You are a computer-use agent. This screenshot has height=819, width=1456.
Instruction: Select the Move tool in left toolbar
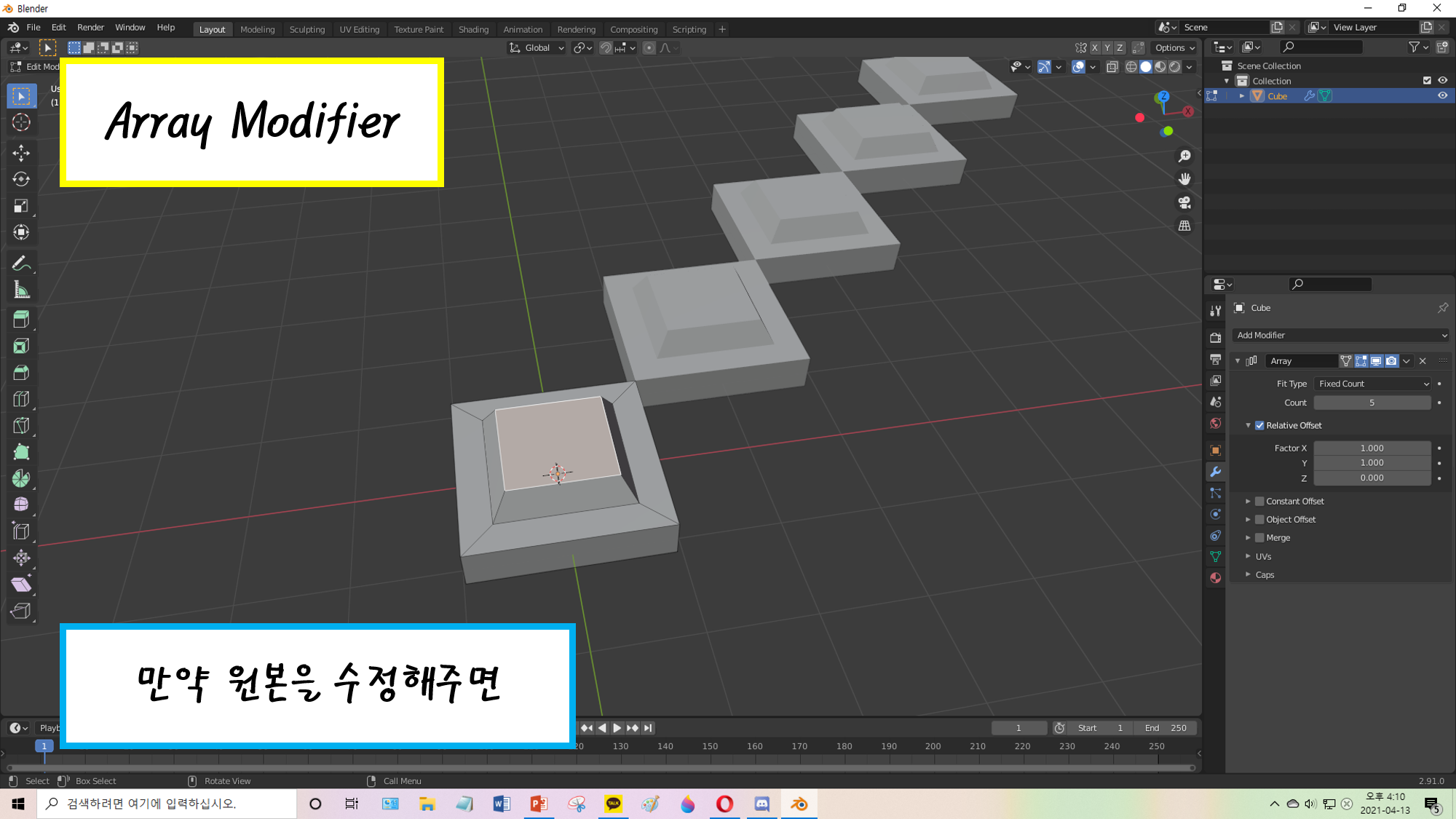coord(21,152)
